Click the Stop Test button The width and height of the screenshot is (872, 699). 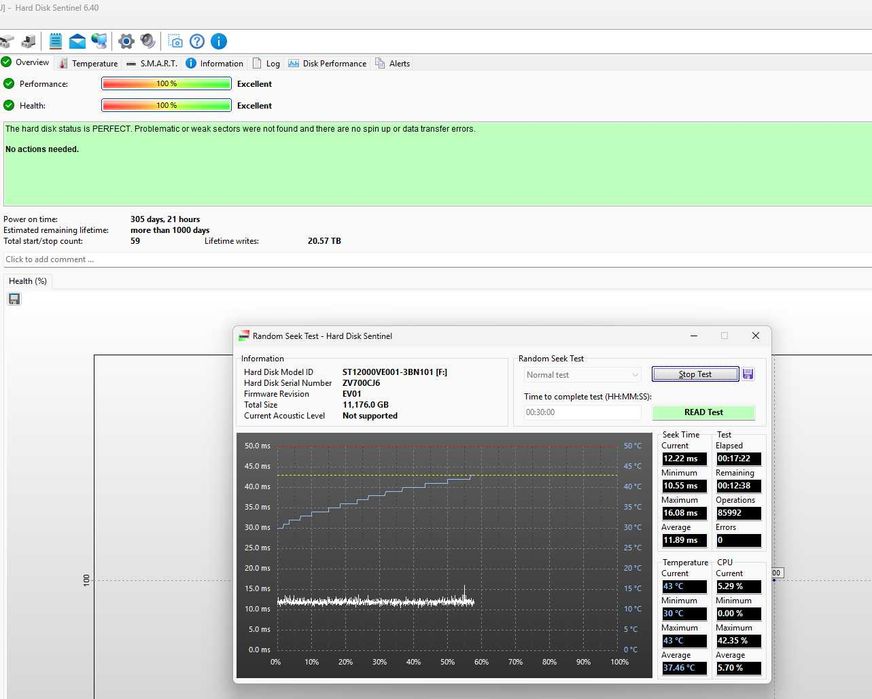pos(695,374)
